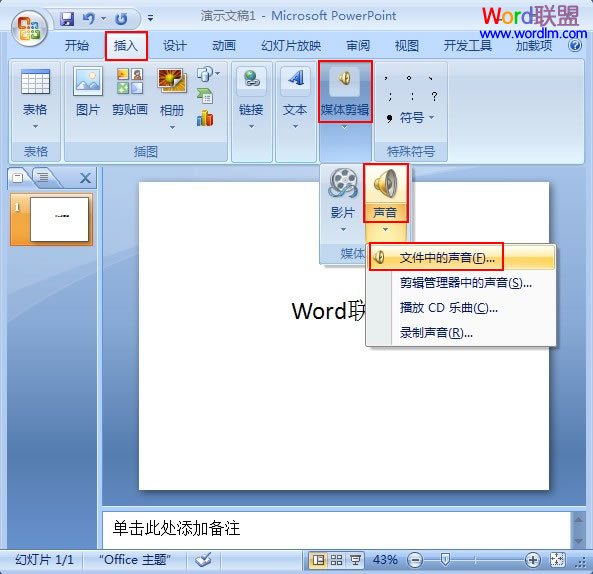Open the Office button menu
This screenshot has height=574, width=593.
point(29,28)
